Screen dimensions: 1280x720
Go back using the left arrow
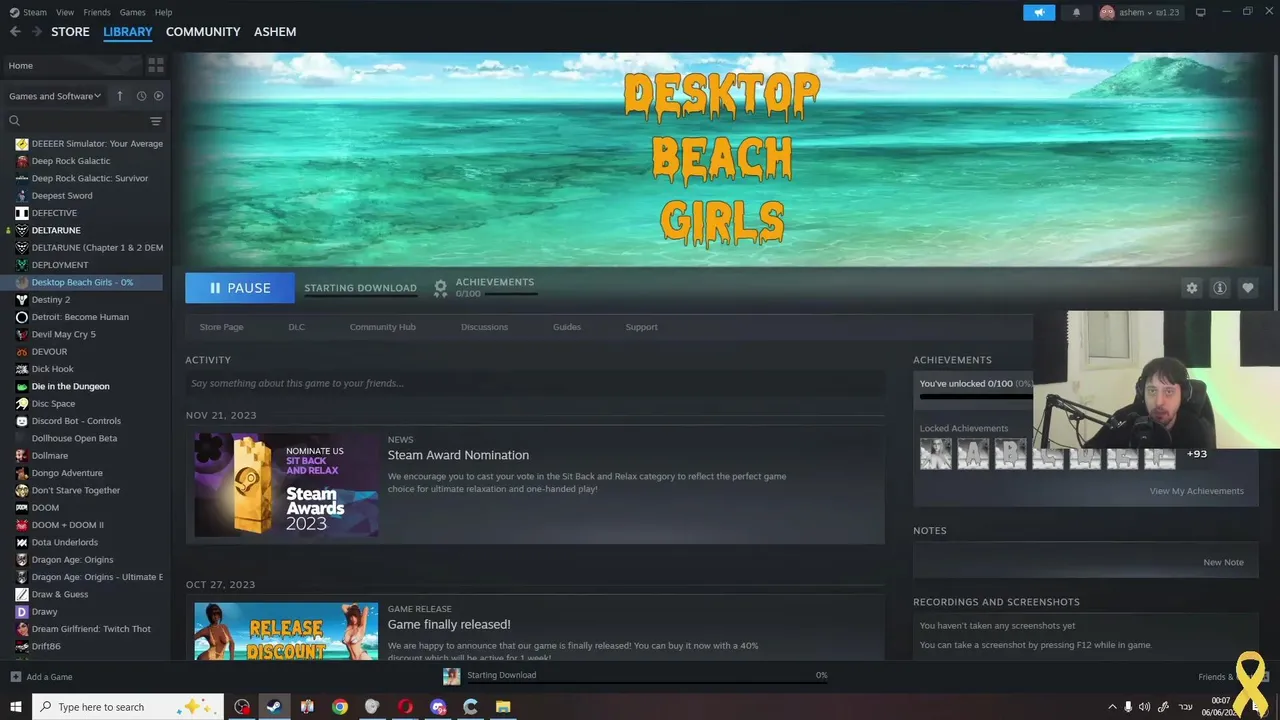tap(15, 32)
